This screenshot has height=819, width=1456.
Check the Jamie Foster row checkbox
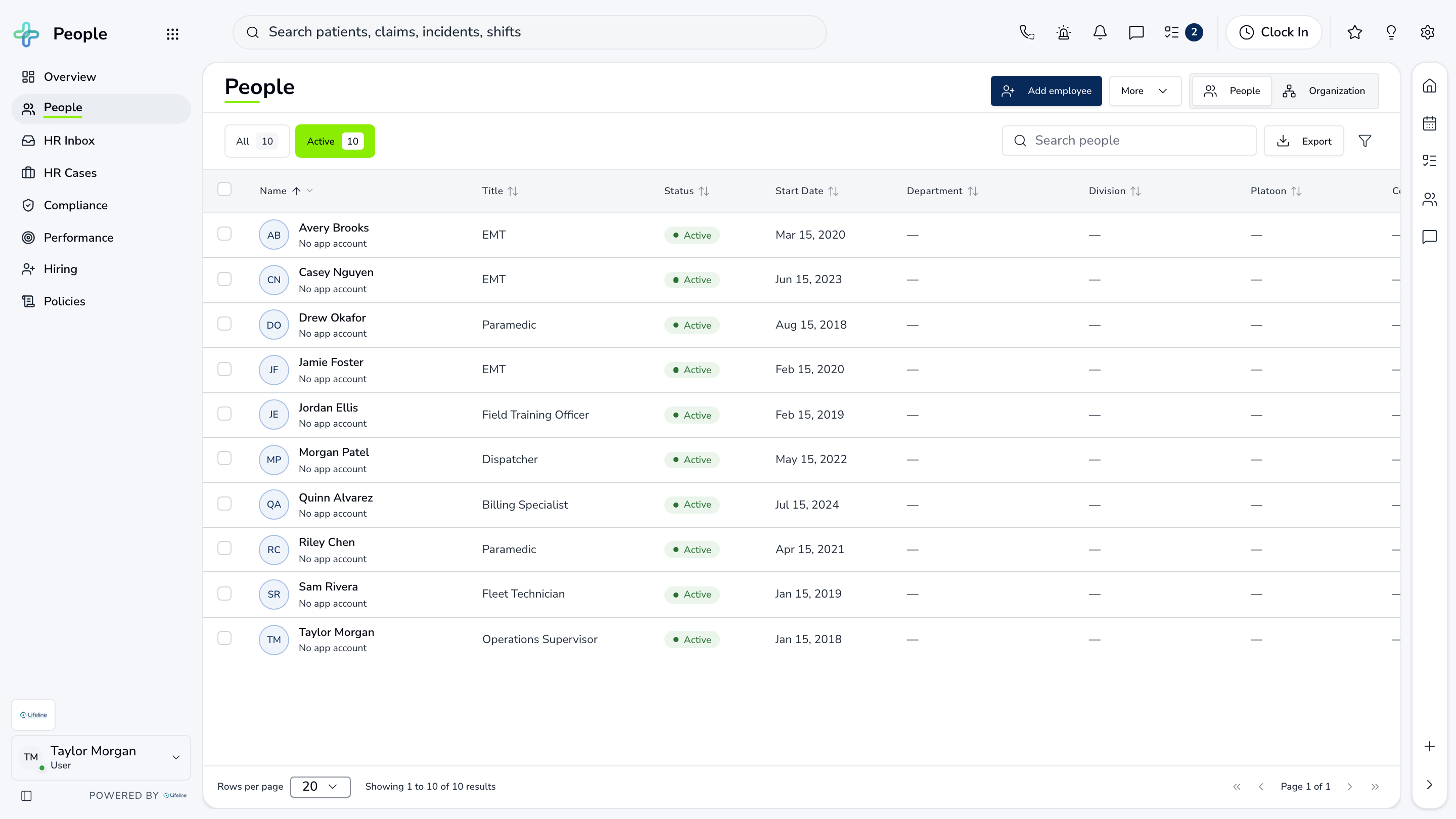click(x=224, y=369)
